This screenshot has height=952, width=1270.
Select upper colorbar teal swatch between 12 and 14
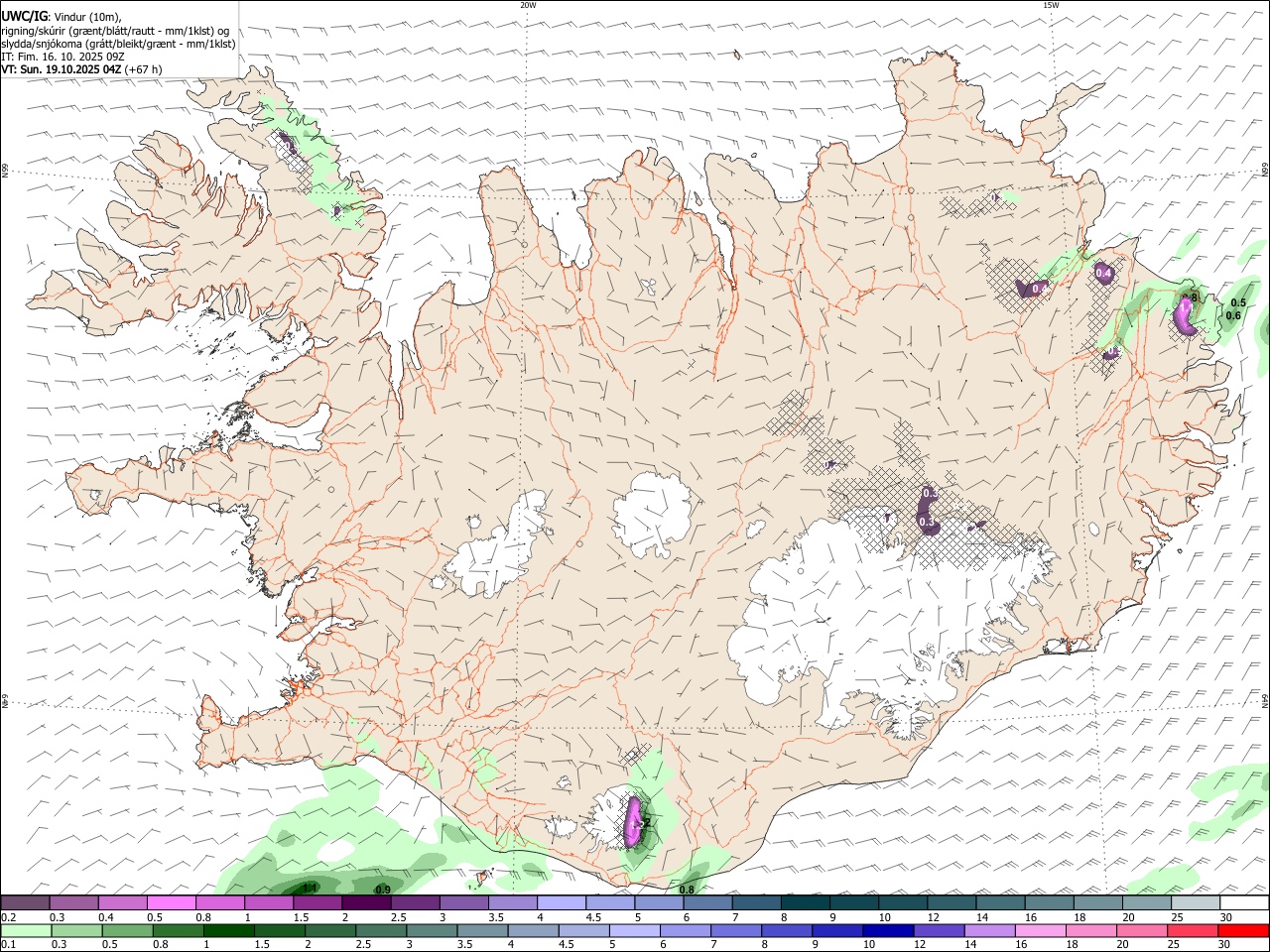click(952, 902)
